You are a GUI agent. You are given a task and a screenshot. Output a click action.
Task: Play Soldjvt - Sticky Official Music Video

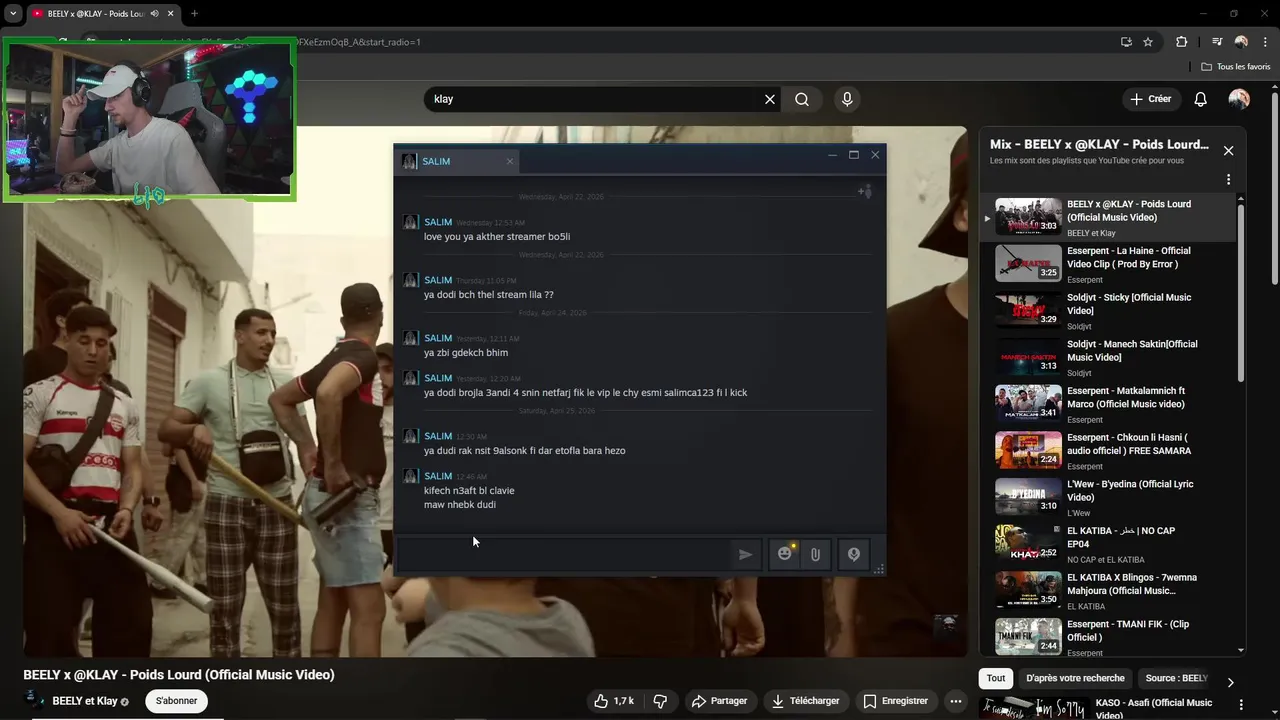click(x=1110, y=311)
